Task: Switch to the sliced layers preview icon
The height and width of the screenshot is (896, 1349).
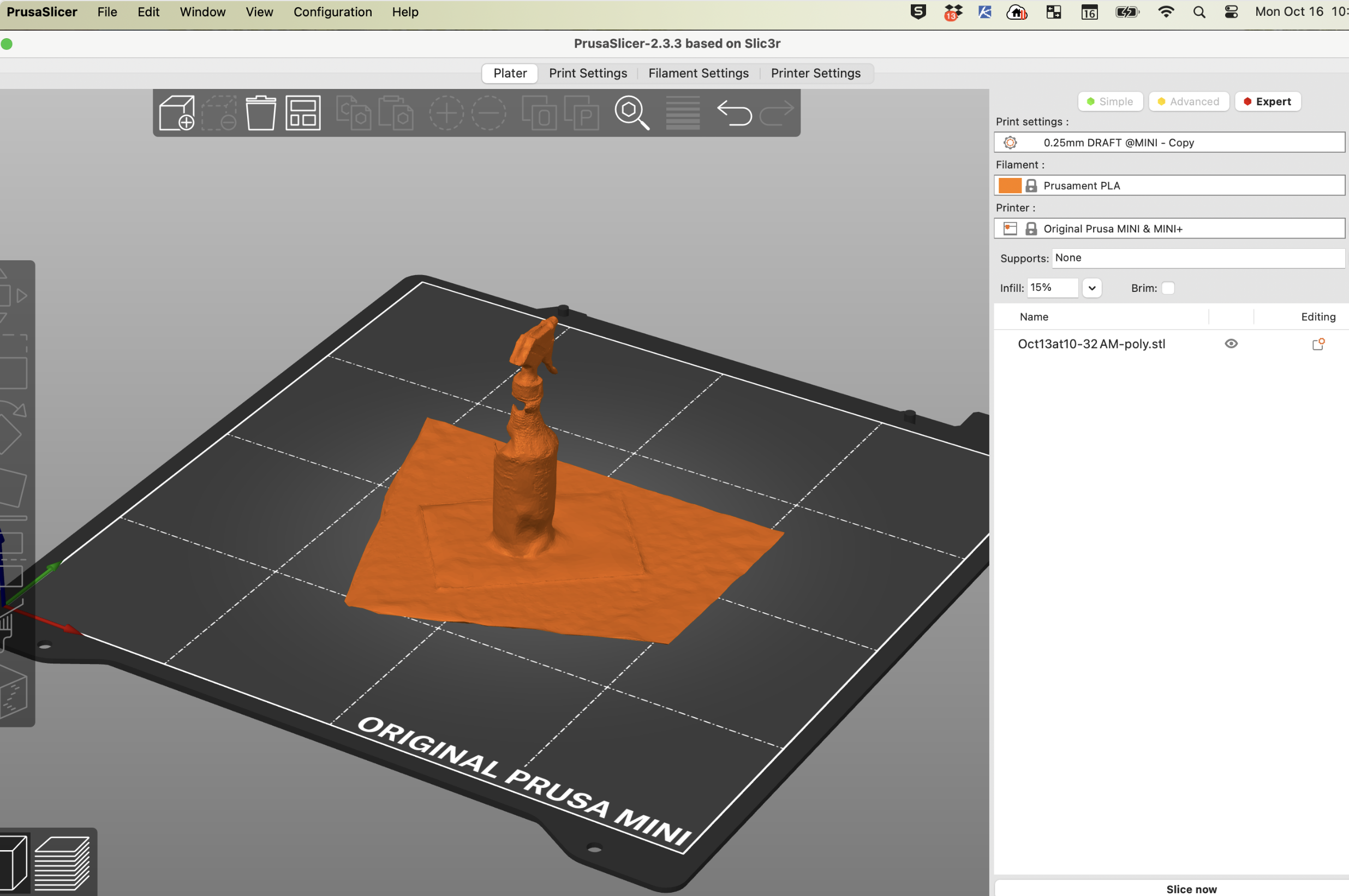Action: [62, 863]
